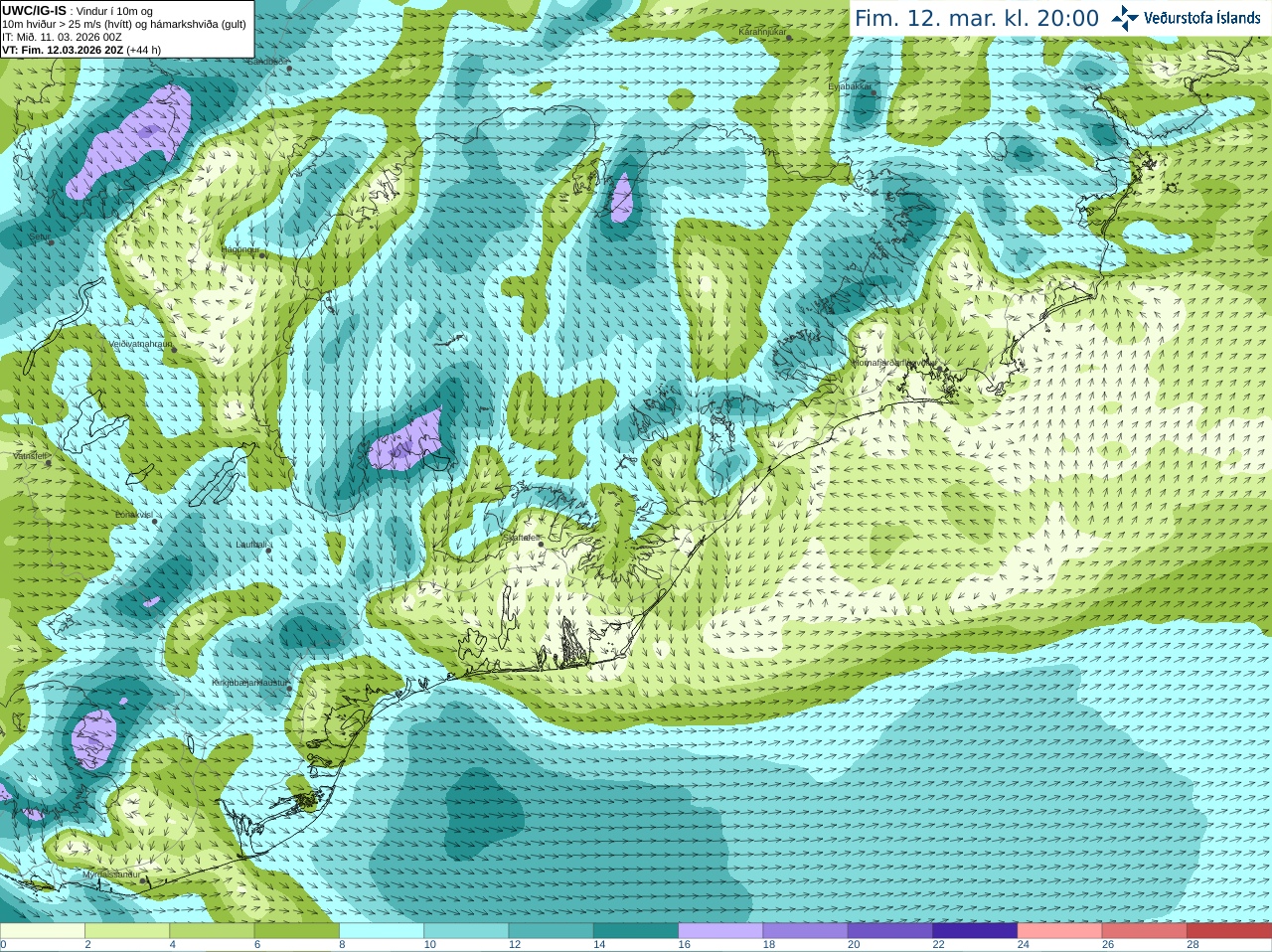Click the 28+ m/s dark red legend swatch
This screenshot has height=952, width=1272.
click(1229, 930)
